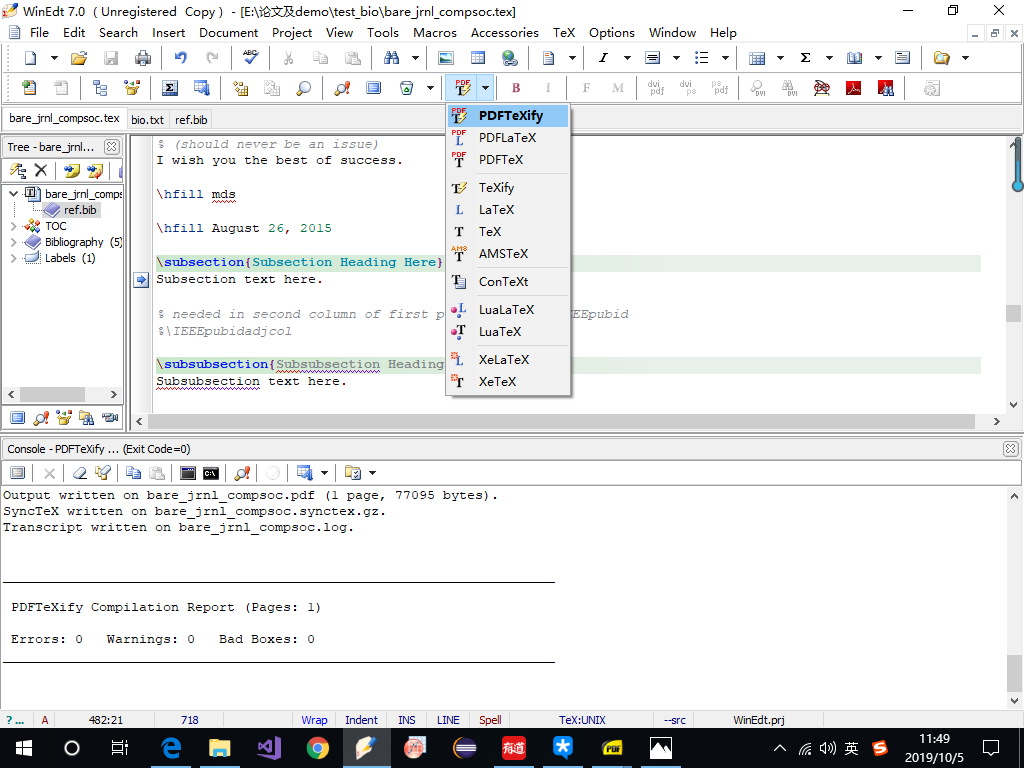Image resolution: width=1024 pixels, height=768 pixels.
Task: Copy console output with the copy icon
Action: pos(133,473)
